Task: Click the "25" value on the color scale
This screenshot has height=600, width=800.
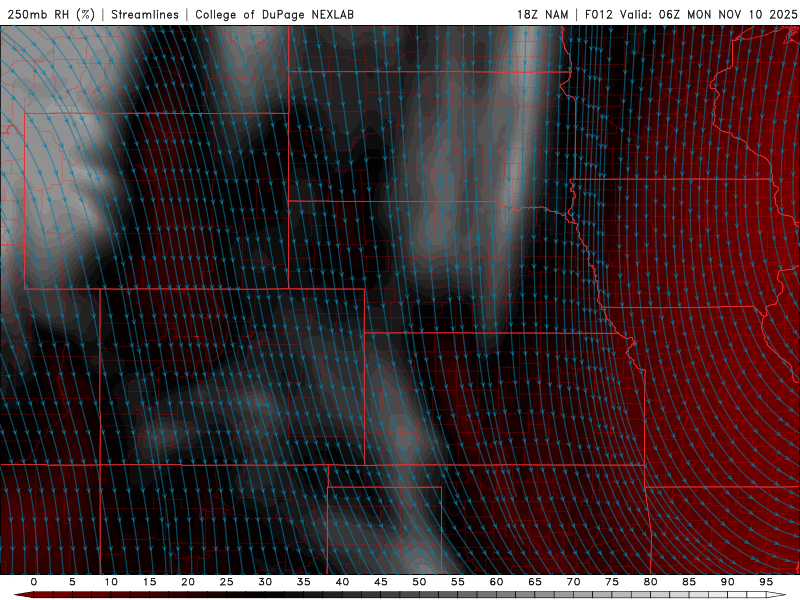Action: tap(226, 582)
